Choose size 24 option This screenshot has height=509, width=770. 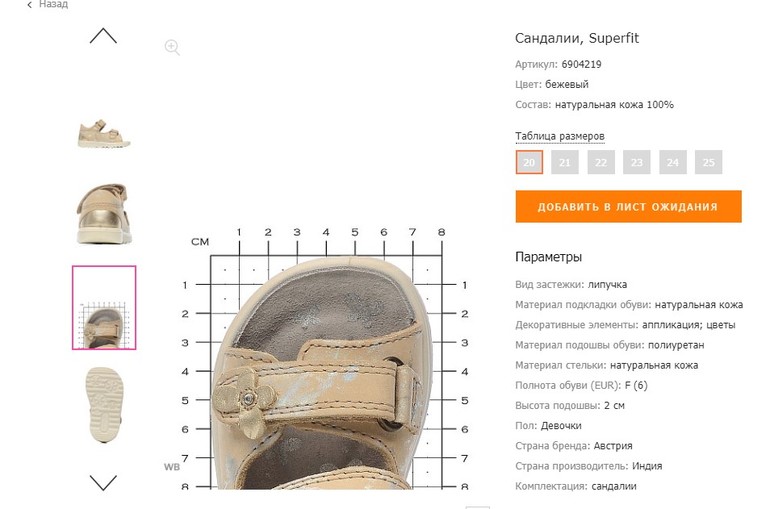[673, 162]
